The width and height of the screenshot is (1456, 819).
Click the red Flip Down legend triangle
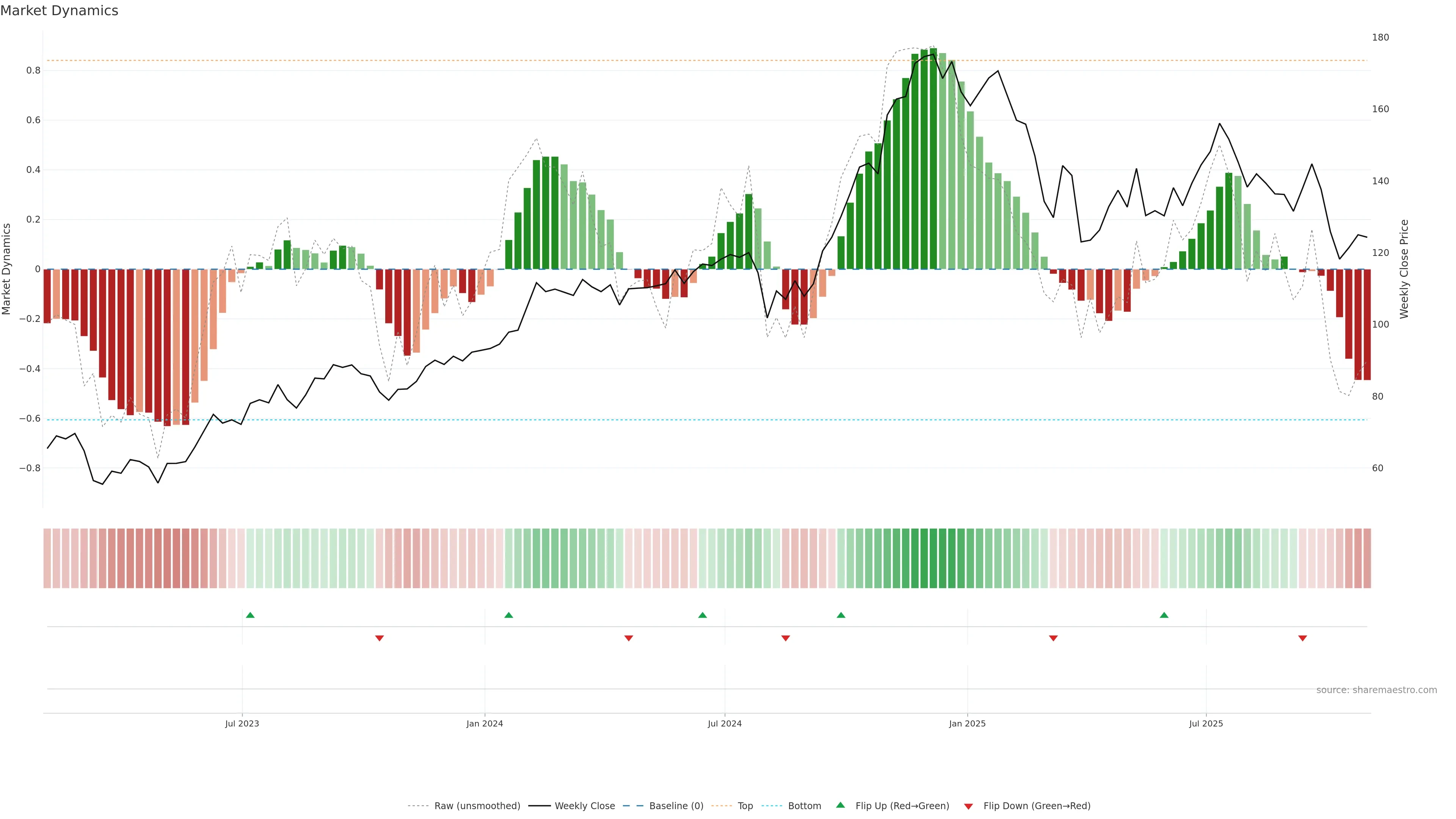coord(968,806)
